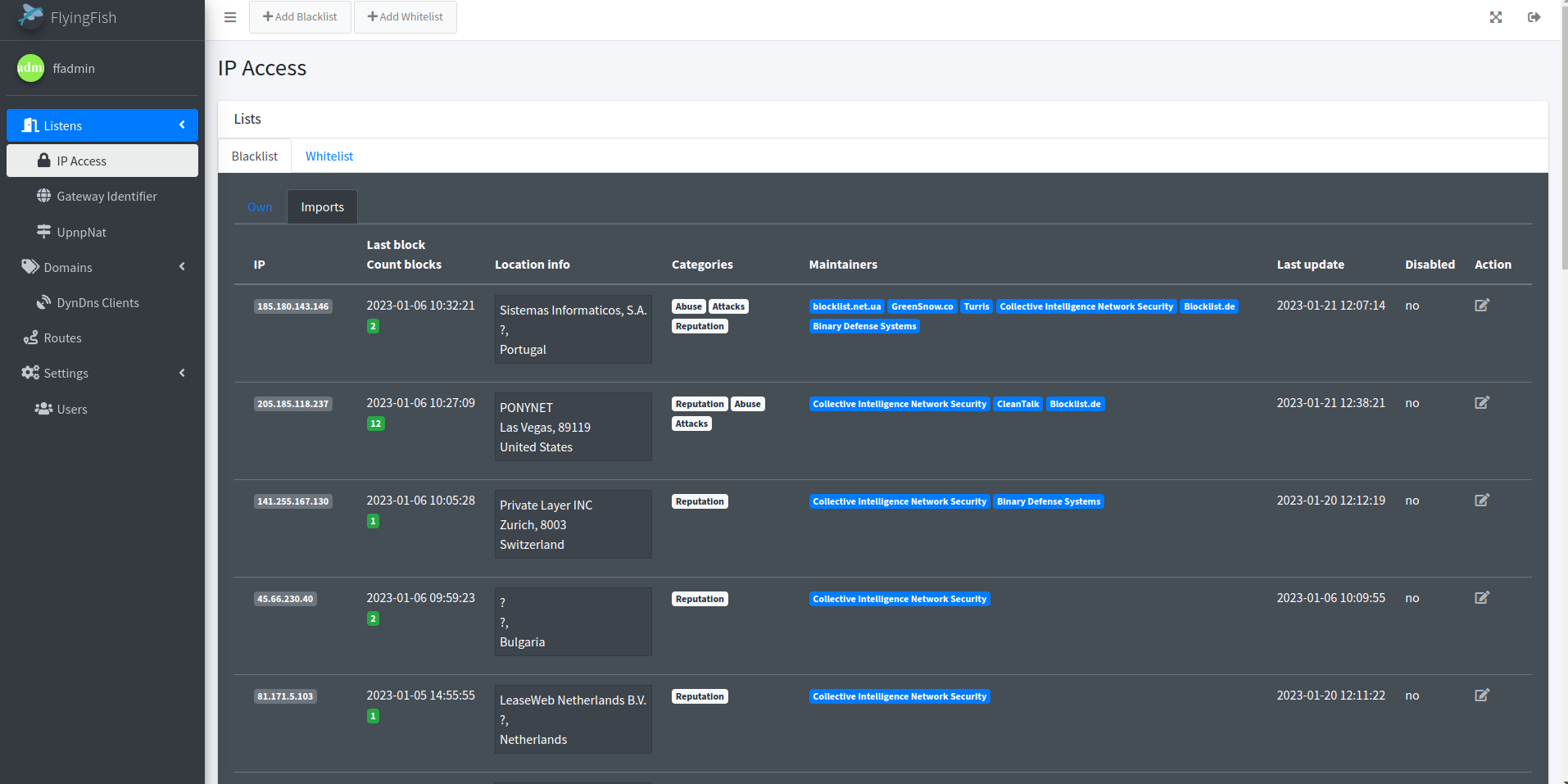Click the IP badge 185.180.143.146

point(293,306)
